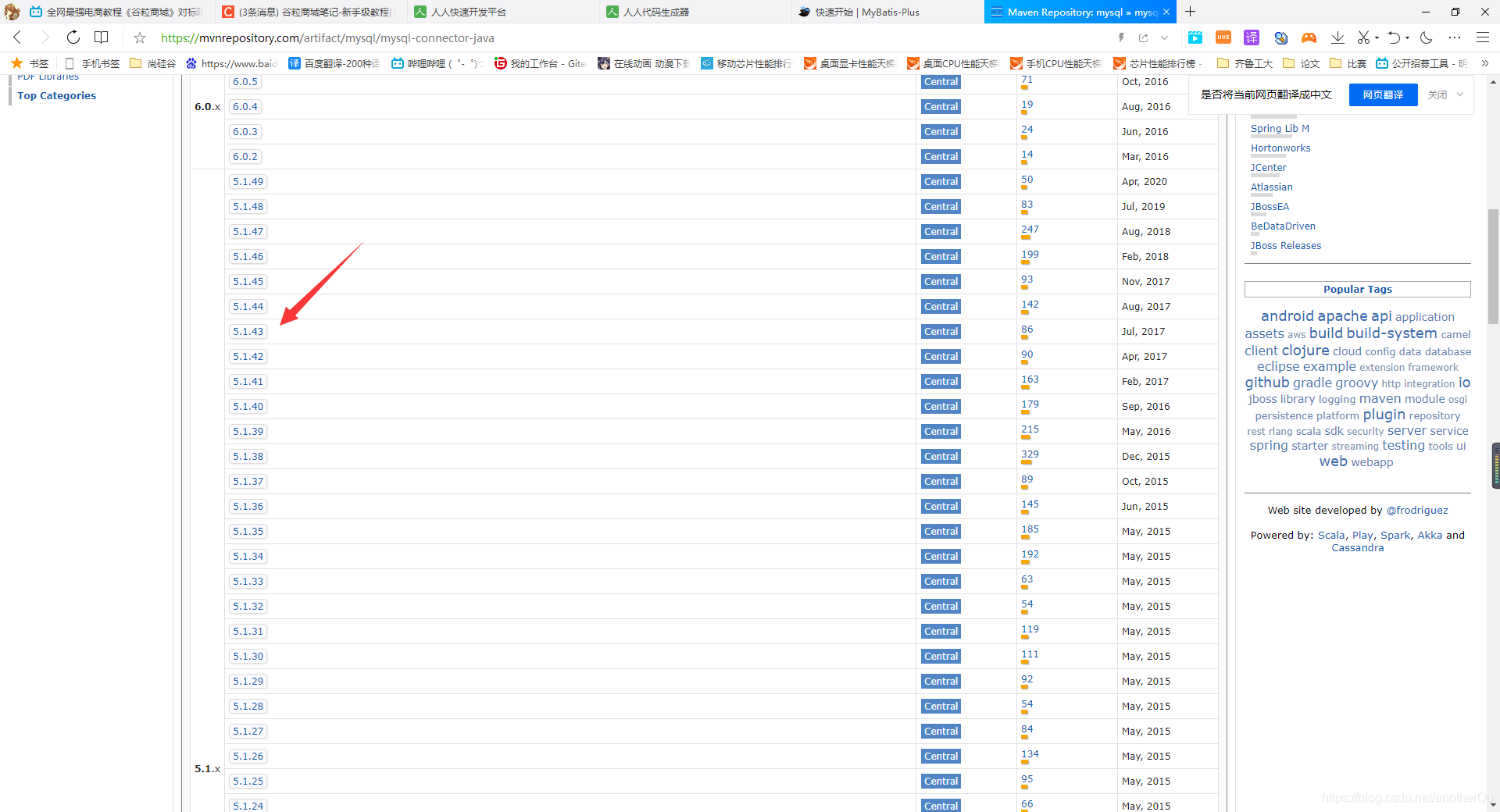Viewport: 1500px width, 812px height.
Task: Open the downloads arrow icon
Action: pyautogui.click(x=1337, y=37)
